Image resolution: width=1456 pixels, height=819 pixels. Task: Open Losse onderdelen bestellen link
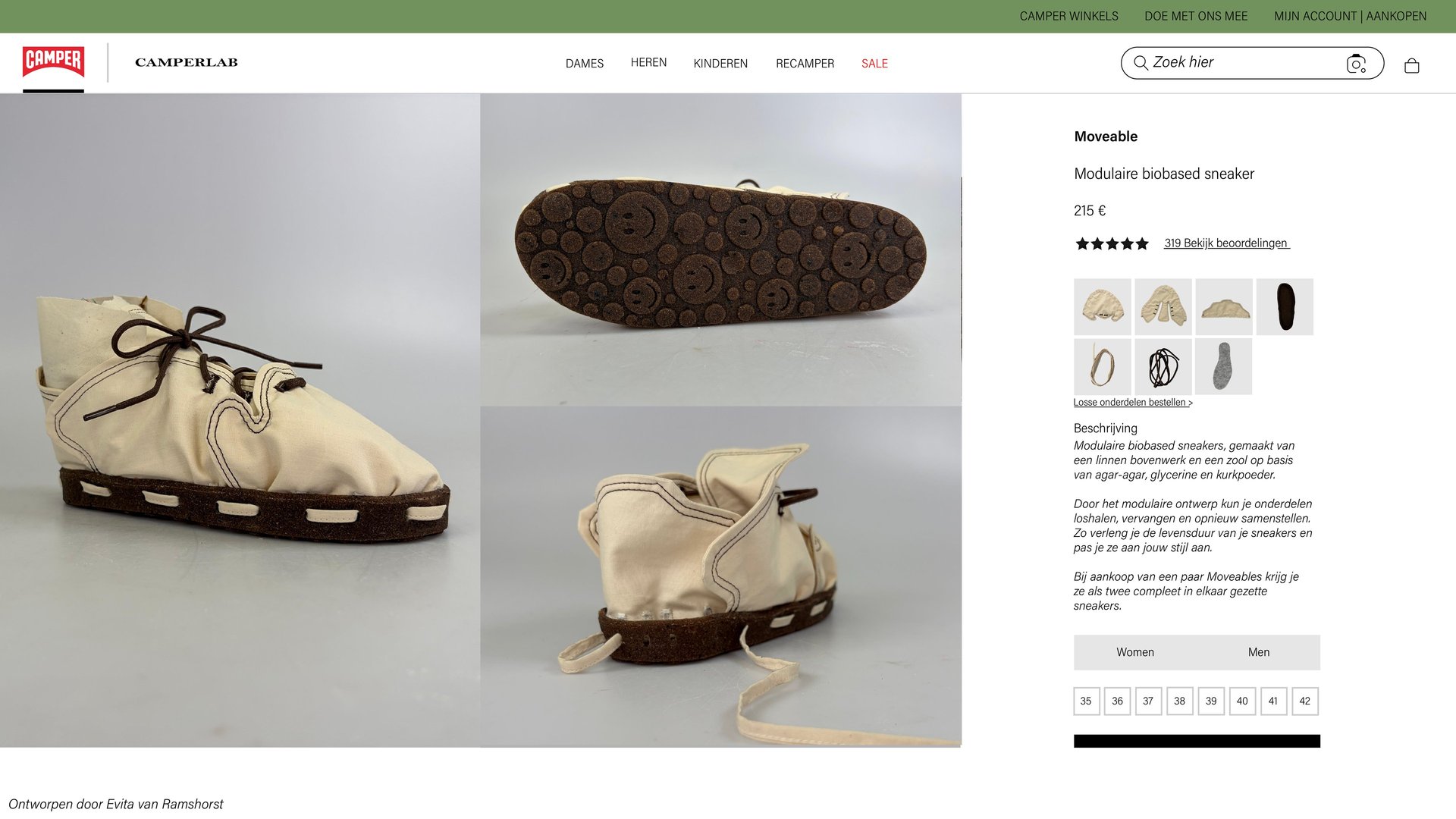(x=1132, y=403)
